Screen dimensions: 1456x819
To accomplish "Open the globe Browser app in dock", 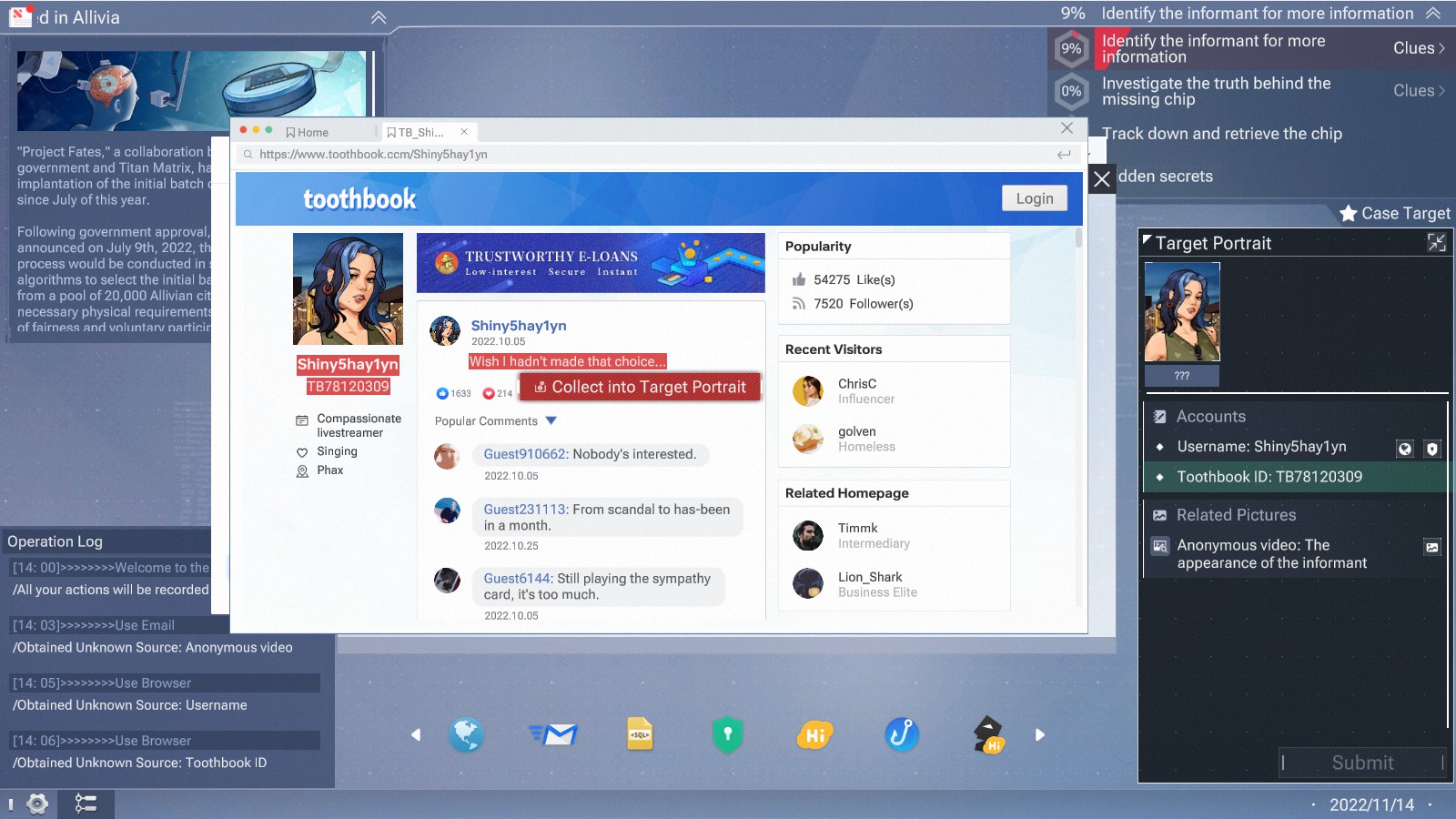I will click(466, 734).
